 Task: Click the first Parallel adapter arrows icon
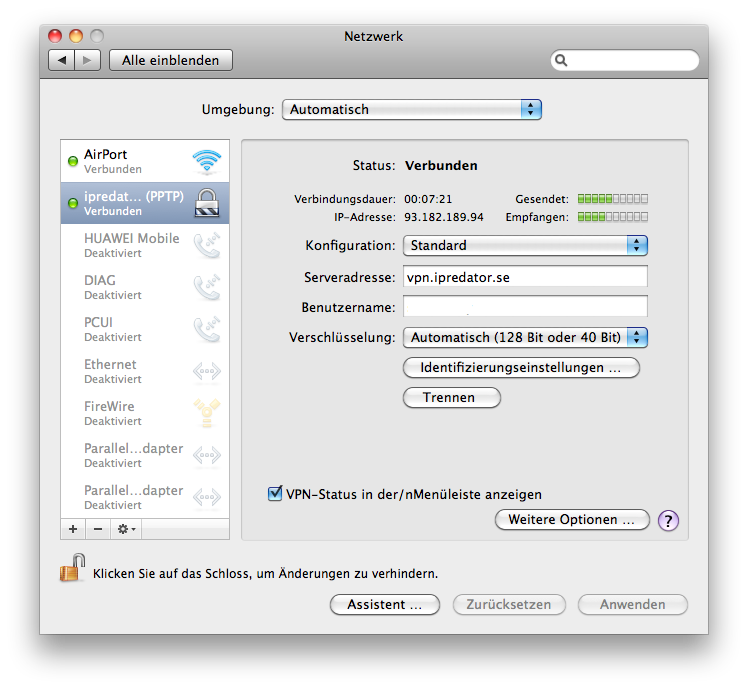click(x=207, y=455)
